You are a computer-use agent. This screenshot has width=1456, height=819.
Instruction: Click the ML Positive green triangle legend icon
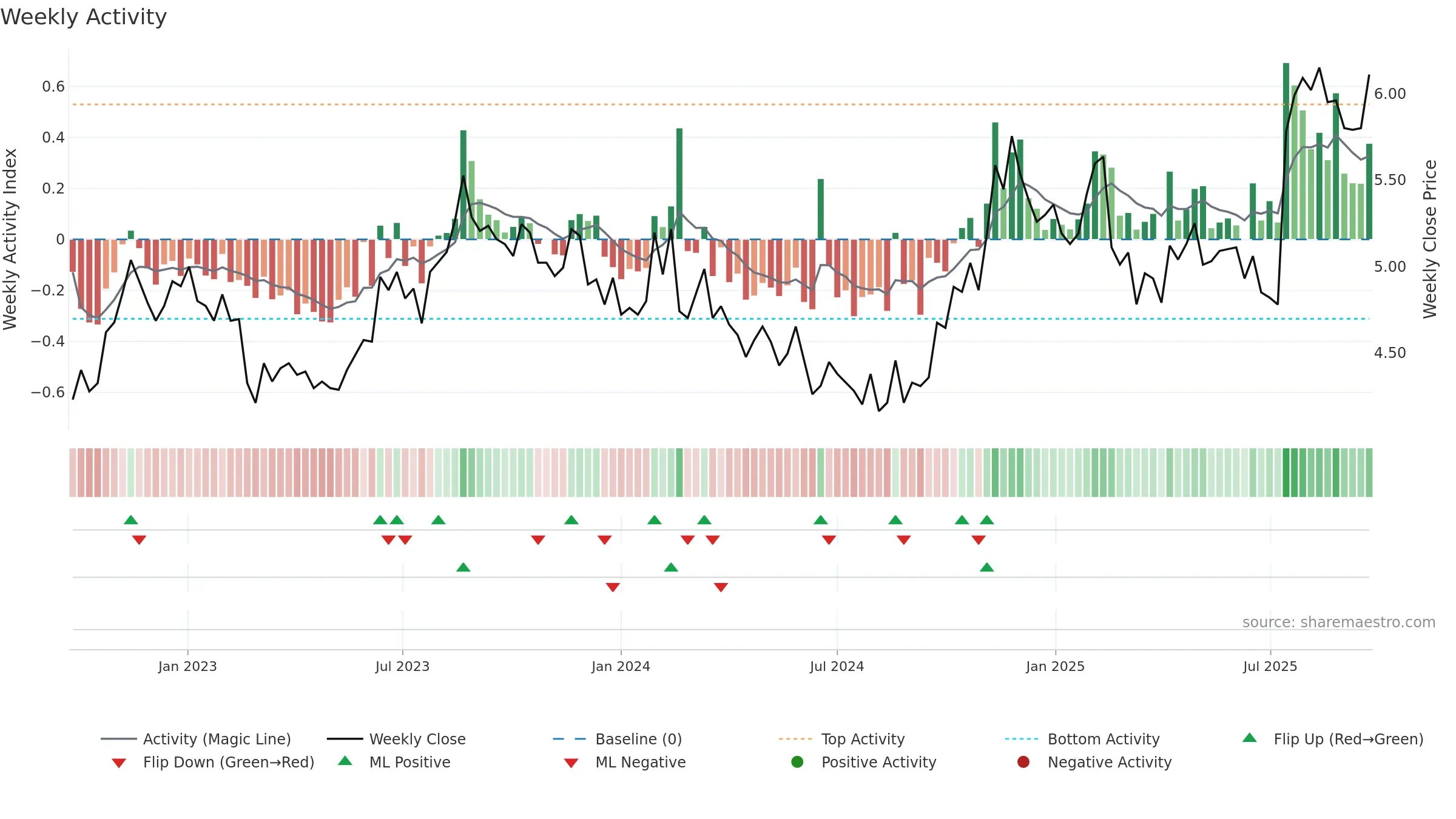345,761
